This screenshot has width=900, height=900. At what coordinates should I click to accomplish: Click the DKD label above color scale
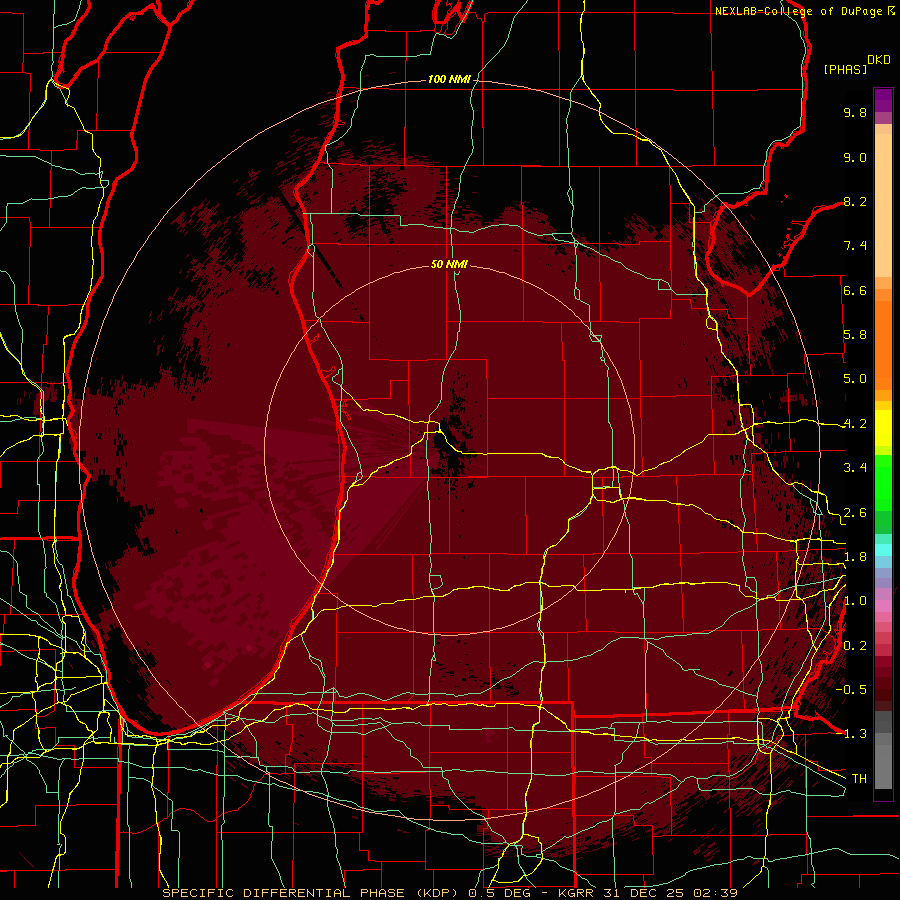click(879, 60)
